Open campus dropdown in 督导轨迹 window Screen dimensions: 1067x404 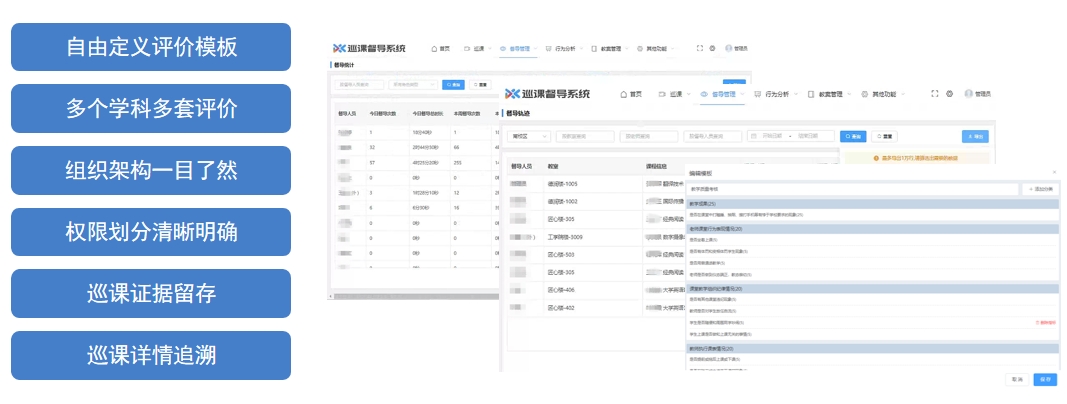pos(529,137)
